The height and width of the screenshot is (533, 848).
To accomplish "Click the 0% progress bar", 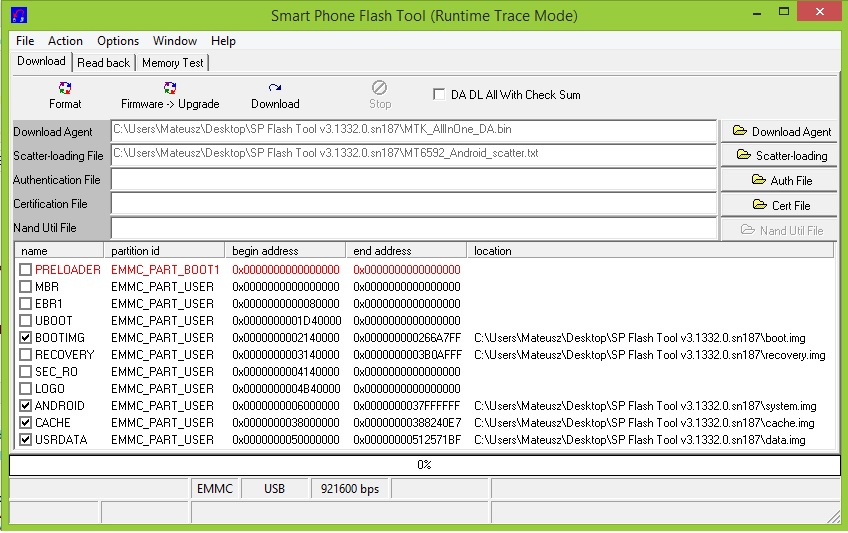I will point(424,465).
